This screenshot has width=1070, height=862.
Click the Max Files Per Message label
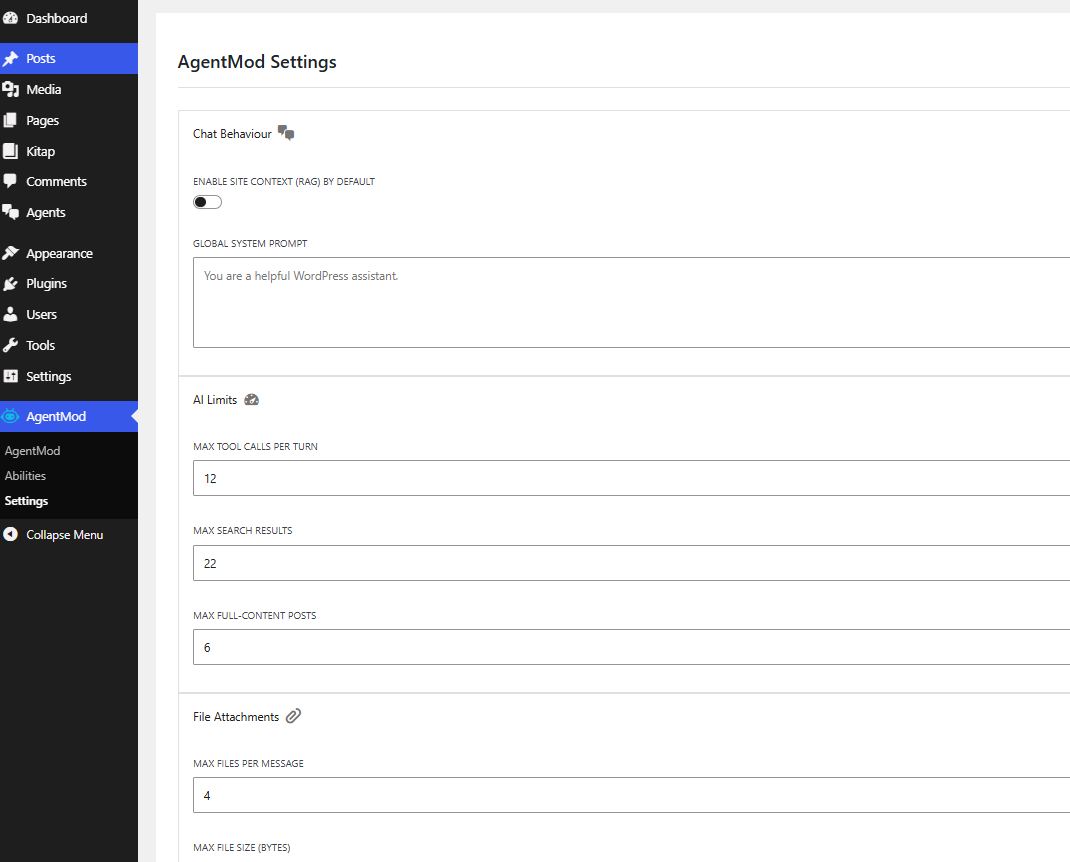[248, 764]
